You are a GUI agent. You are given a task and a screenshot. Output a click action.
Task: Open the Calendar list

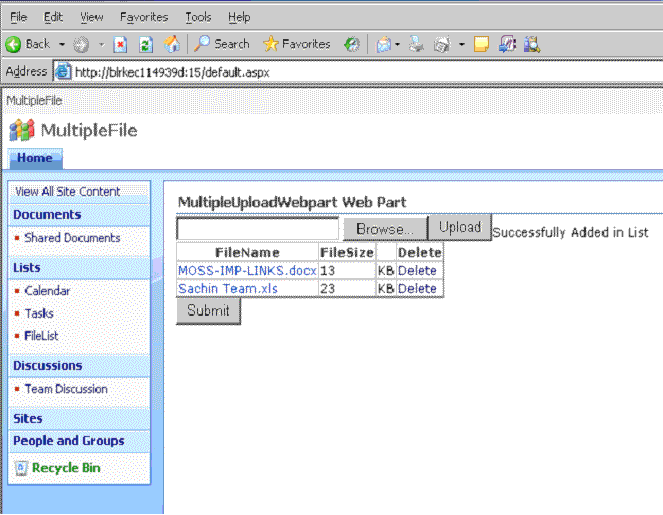[x=47, y=291]
